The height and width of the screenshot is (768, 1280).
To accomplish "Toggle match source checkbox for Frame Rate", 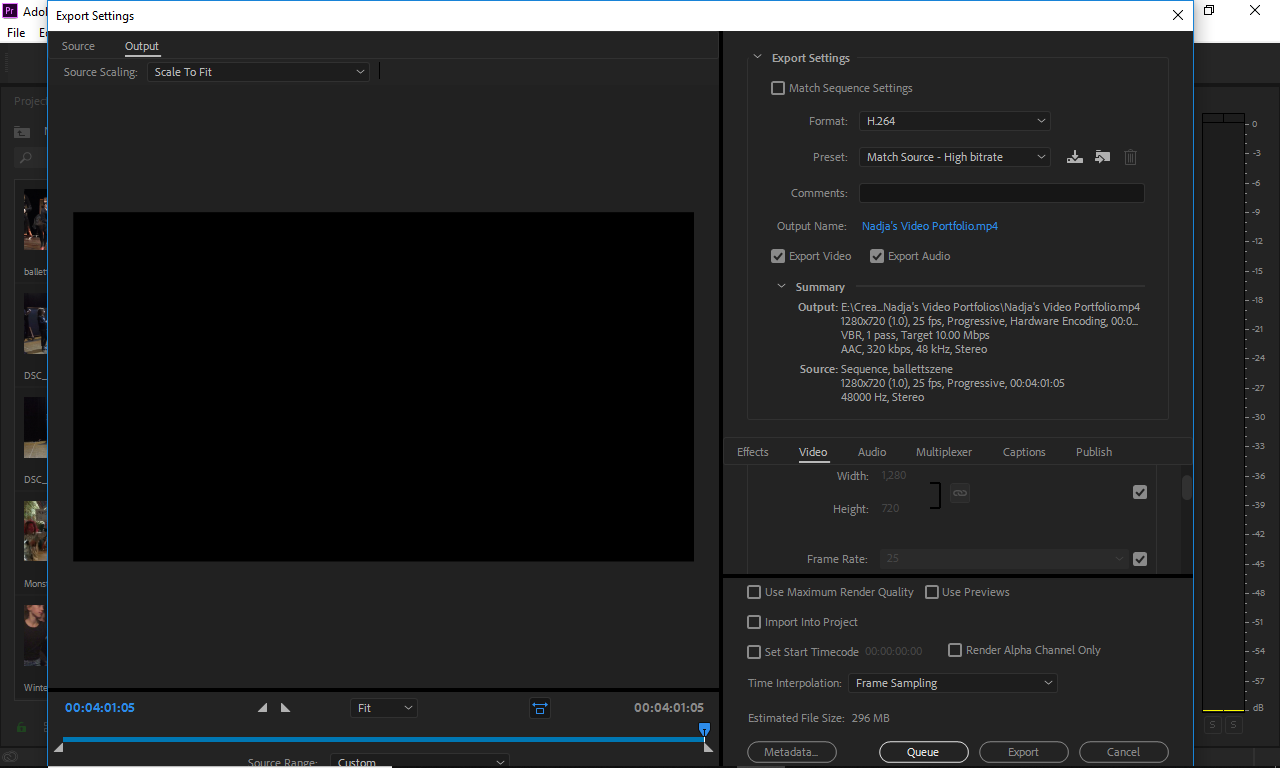I will tap(1140, 559).
